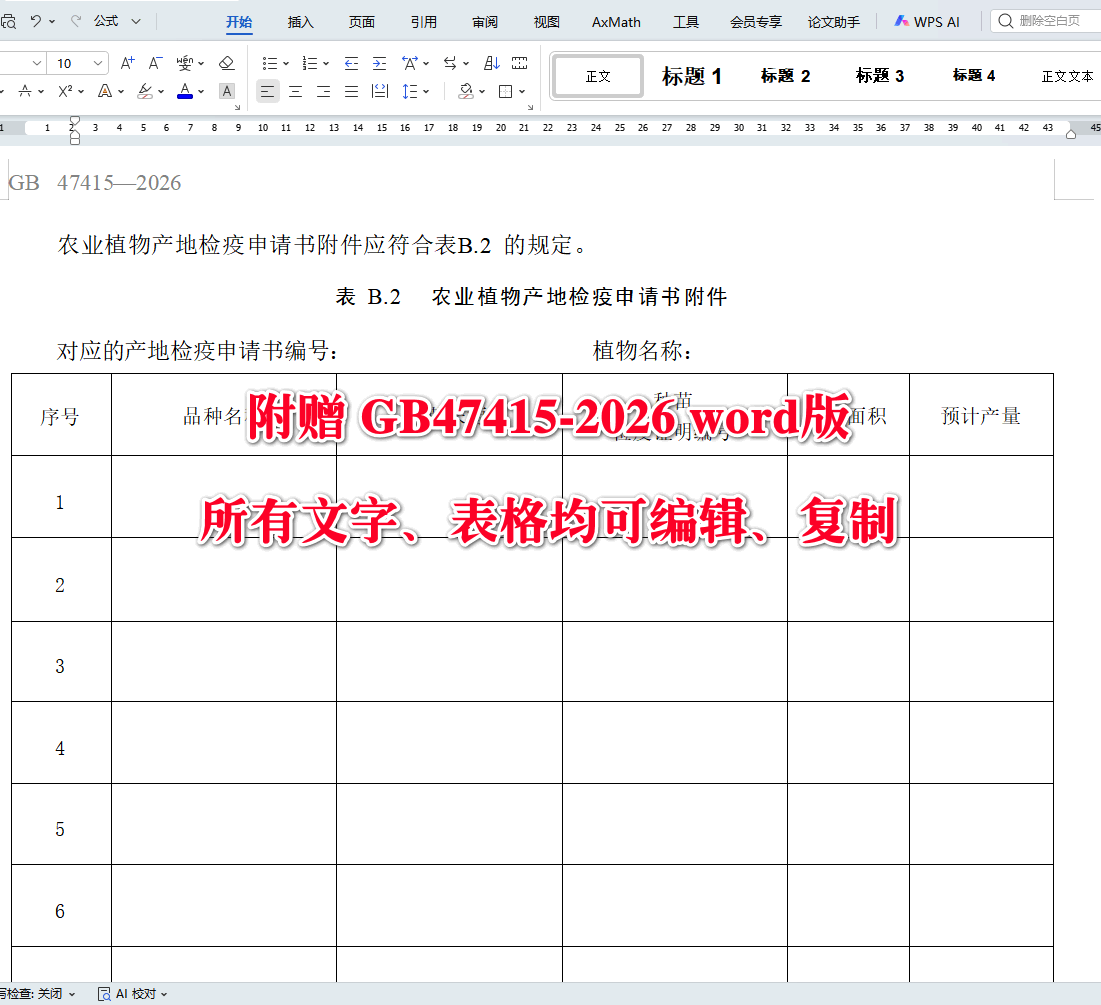Image resolution: width=1101 pixels, height=1005 pixels.
Task: Toggle center alignment button
Action: 296,91
